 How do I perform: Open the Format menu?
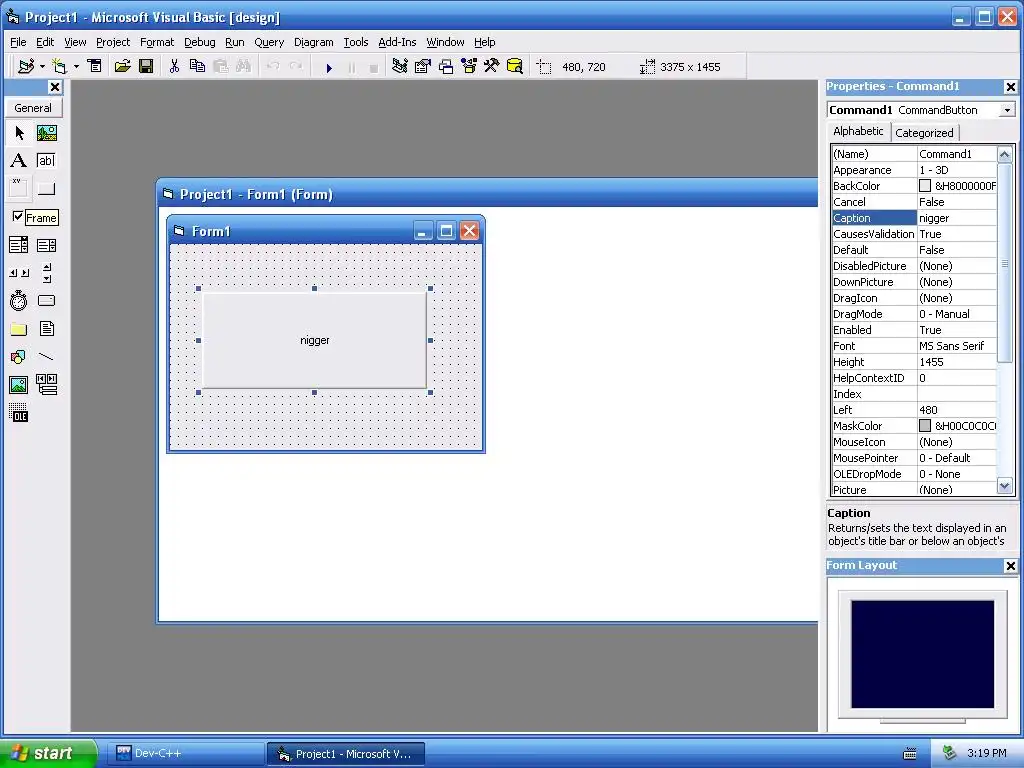(157, 42)
